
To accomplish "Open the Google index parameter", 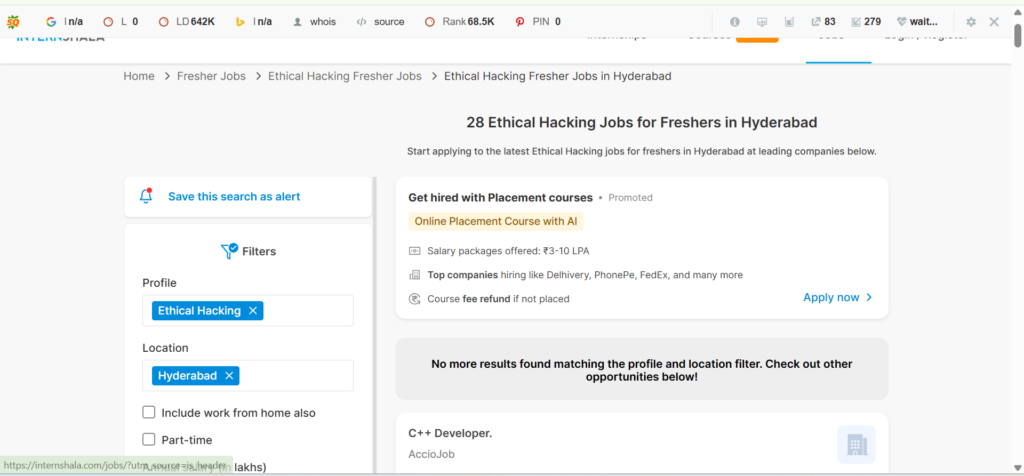I will tap(65, 22).
